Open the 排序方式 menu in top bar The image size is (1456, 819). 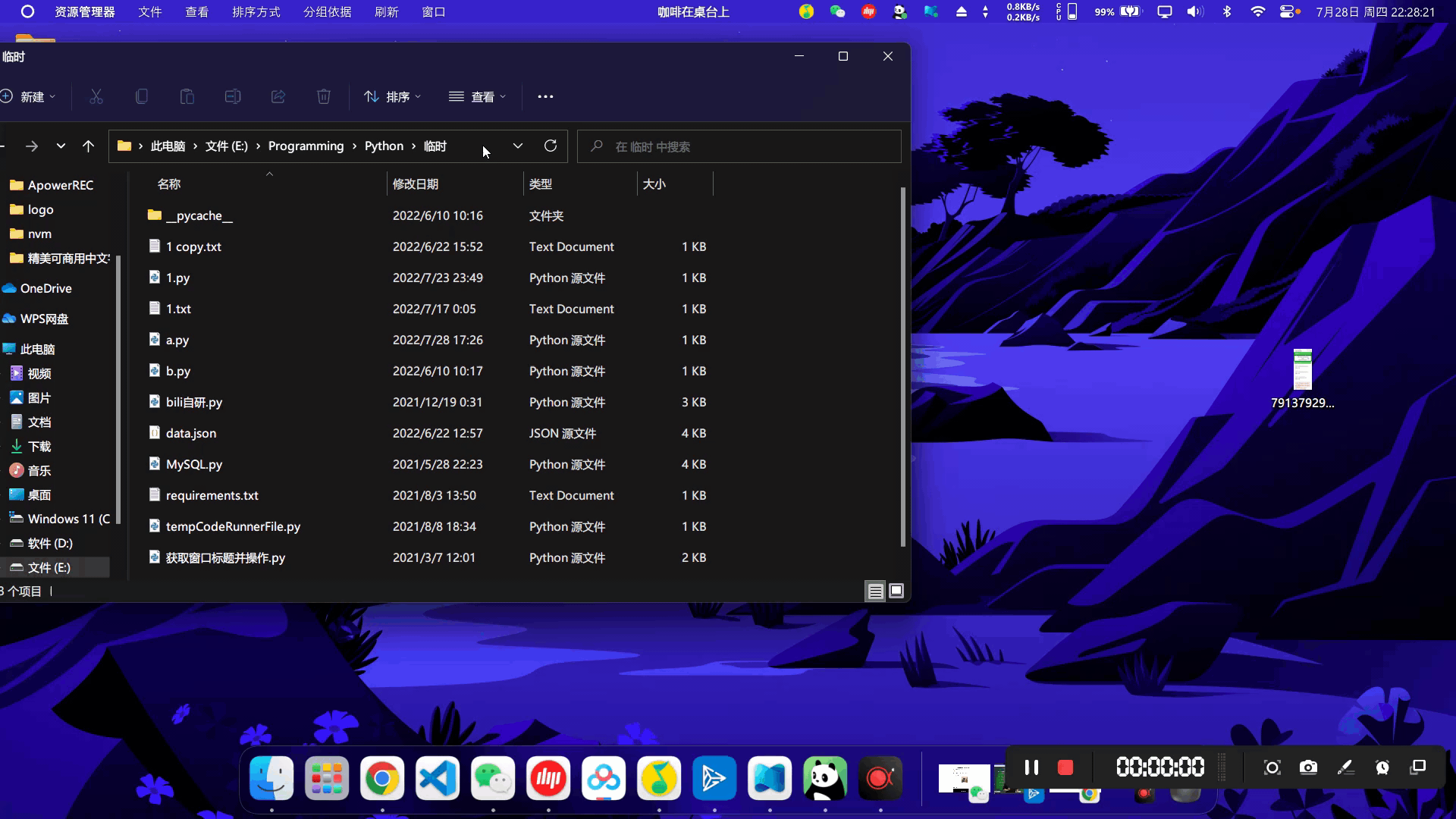(x=256, y=12)
